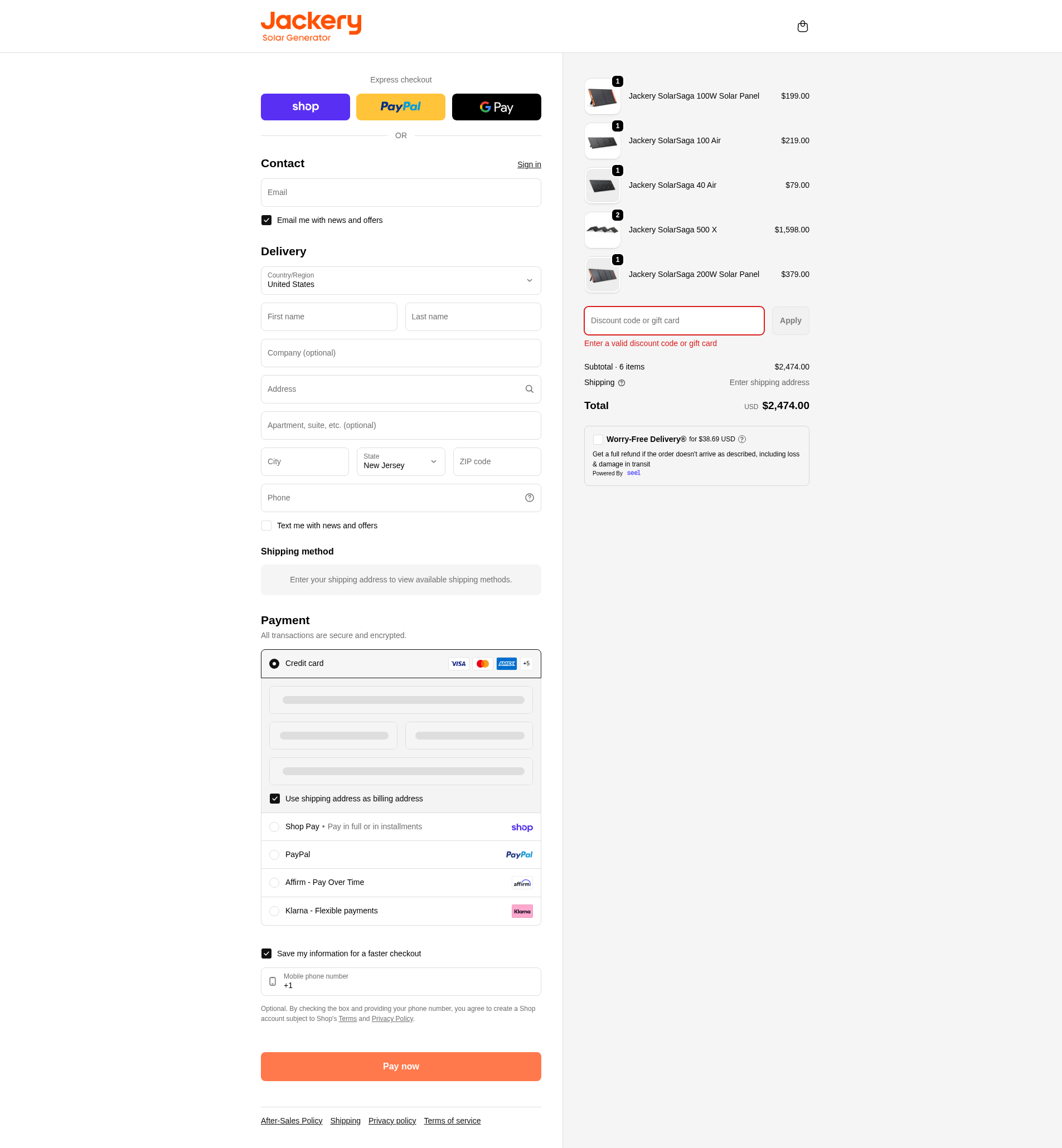Check the Worry-Free Delivery option
Image resolution: width=1062 pixels, height=1148 pixels.
pos(598,439)
